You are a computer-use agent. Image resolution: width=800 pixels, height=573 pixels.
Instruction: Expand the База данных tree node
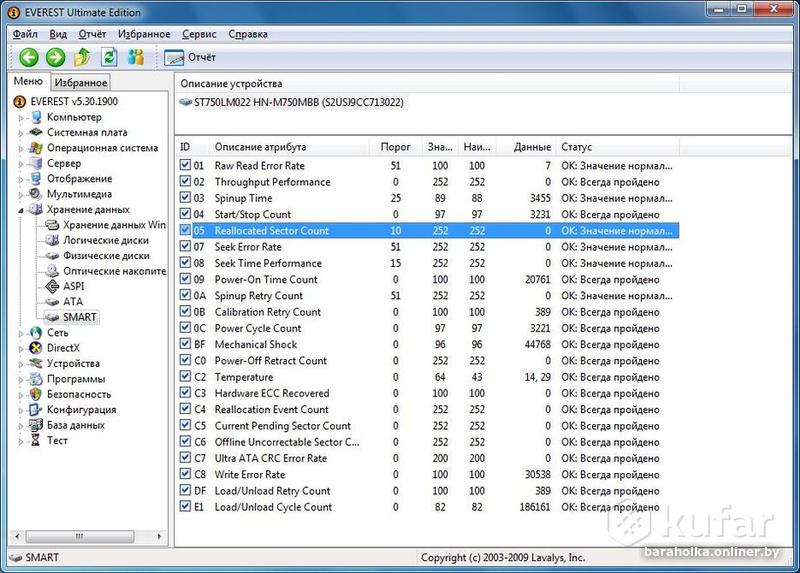(21, 426)
